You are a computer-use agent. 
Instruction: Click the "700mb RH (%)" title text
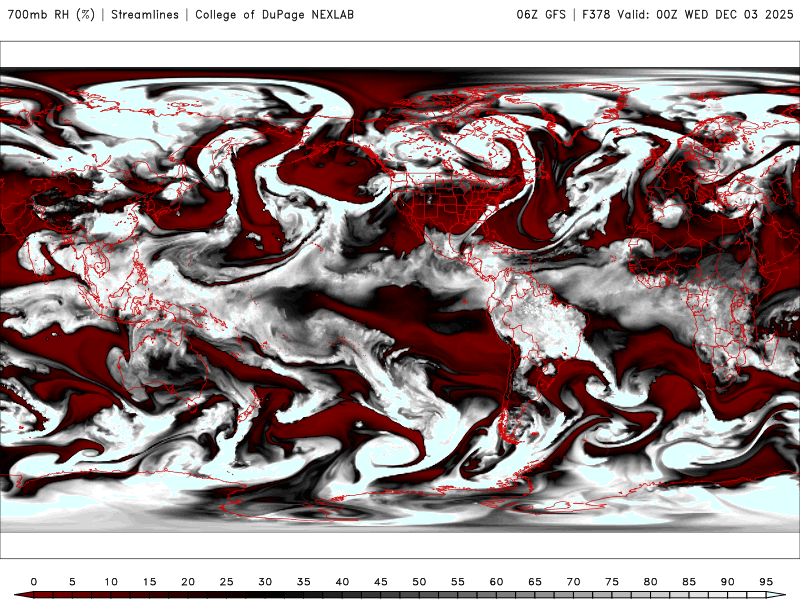click(x=51, y=14)
